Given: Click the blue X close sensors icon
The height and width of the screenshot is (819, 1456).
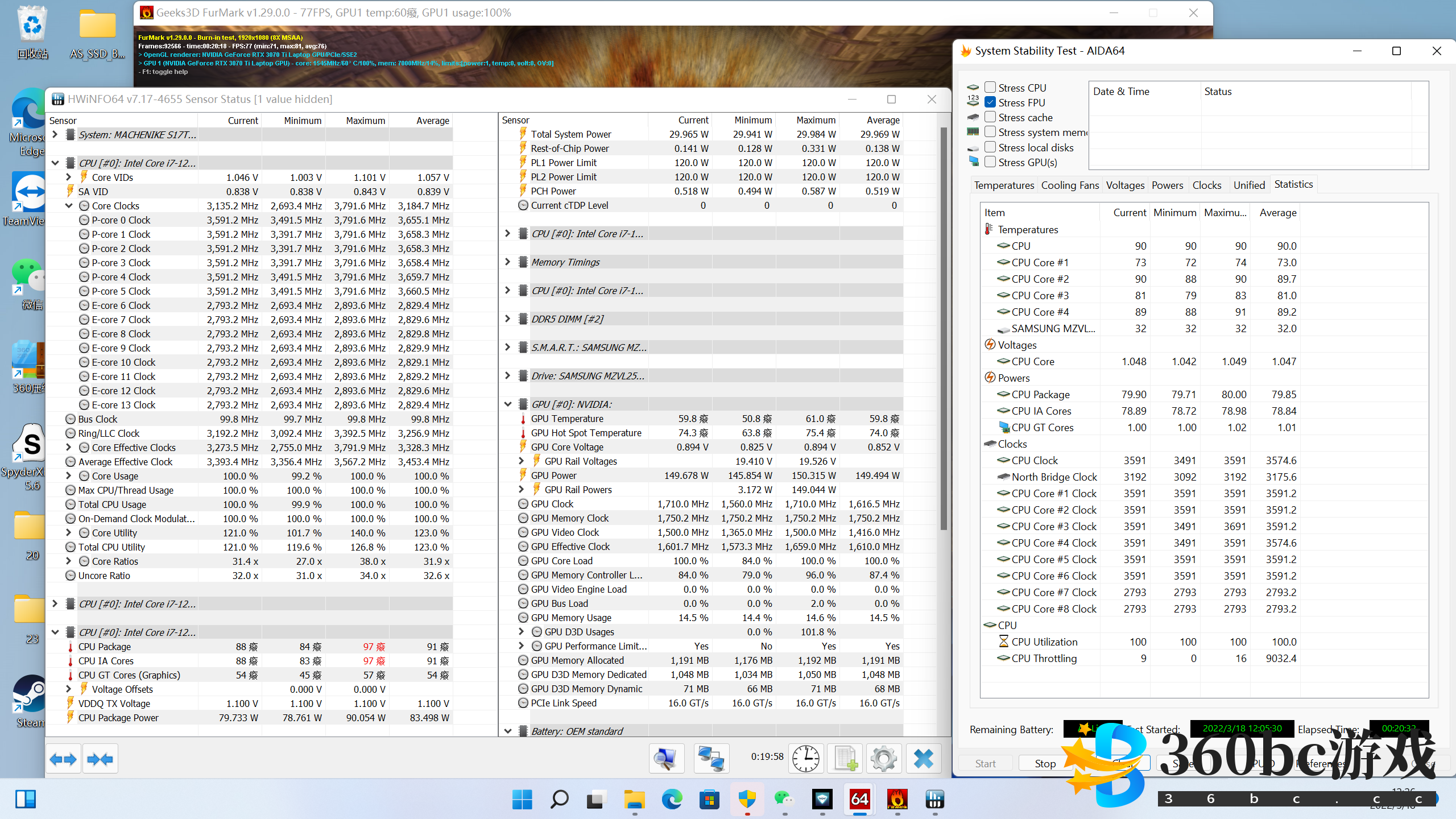Looking at the screenshot, I should [x=923, y=759].
